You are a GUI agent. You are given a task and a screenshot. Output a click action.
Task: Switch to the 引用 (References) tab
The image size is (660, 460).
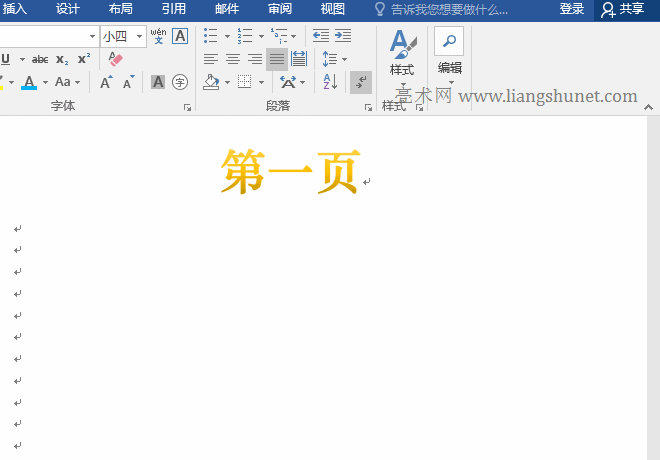[x=173, y=8]
